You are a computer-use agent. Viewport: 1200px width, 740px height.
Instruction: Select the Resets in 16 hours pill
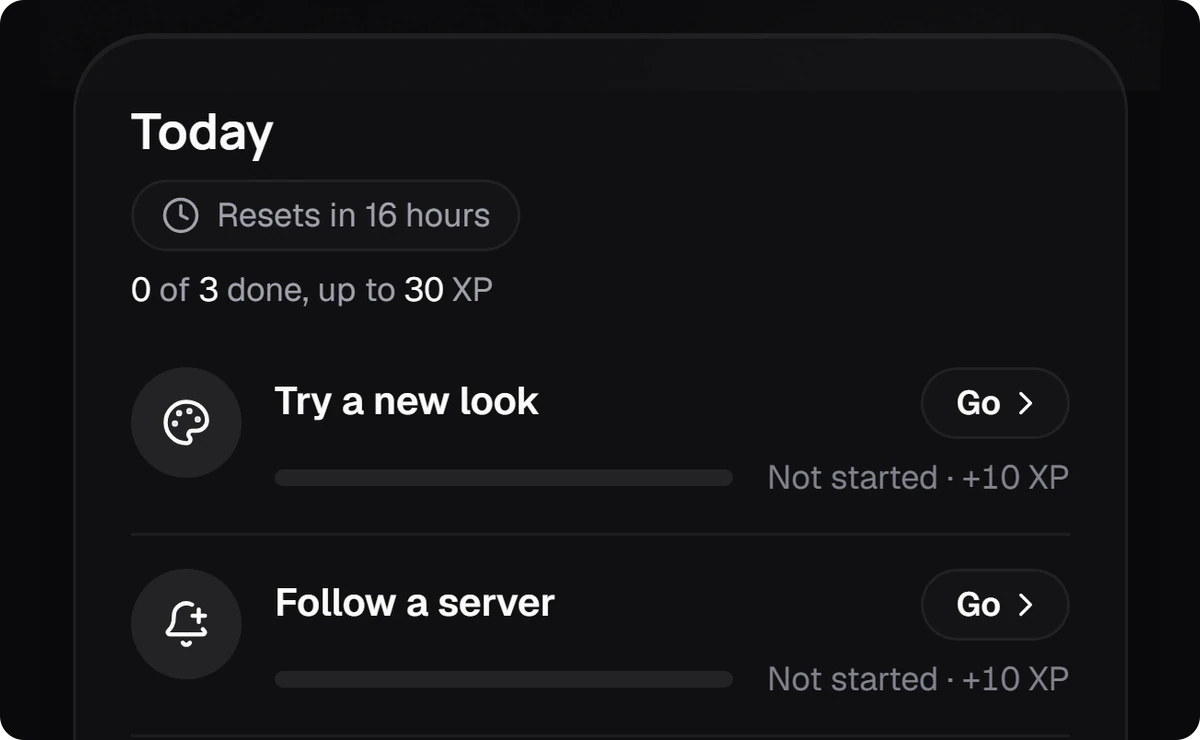[325, 215]
